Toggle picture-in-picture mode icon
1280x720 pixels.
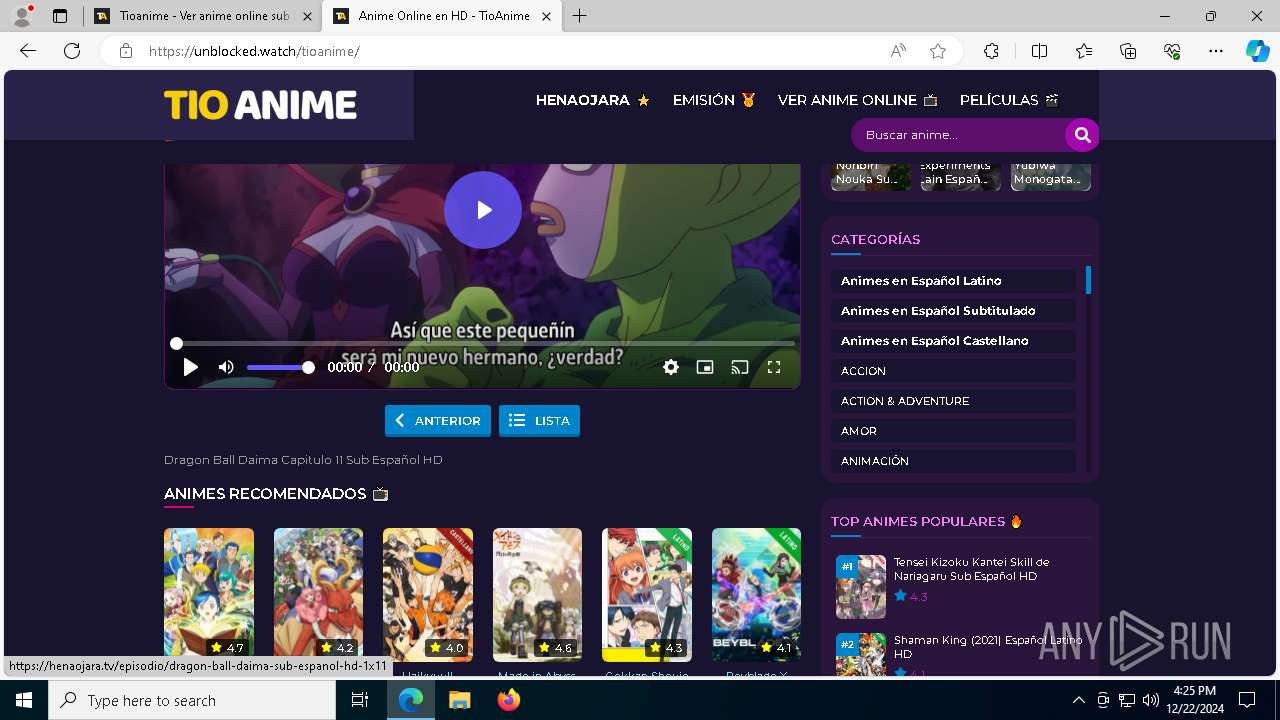[705, 367]
